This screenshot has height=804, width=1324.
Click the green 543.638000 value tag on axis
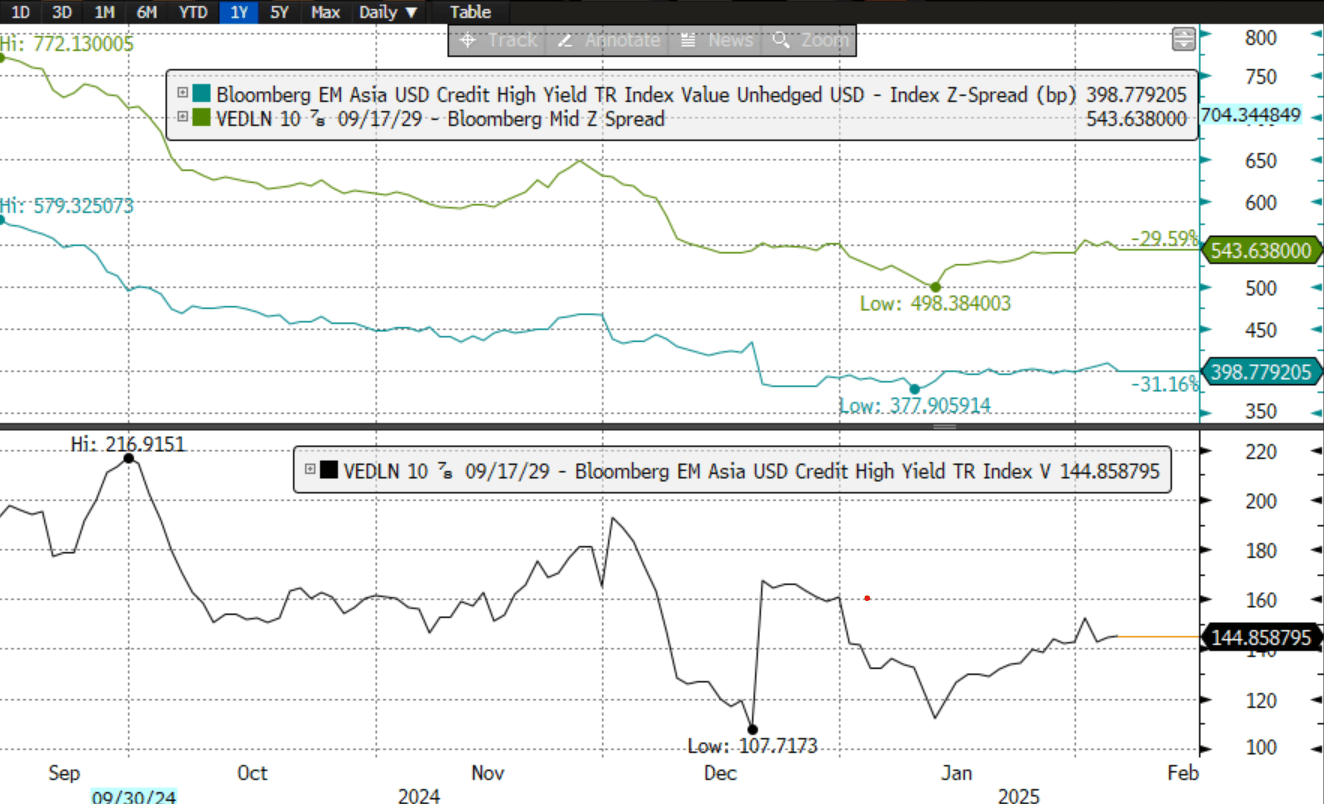[1260, 251]
